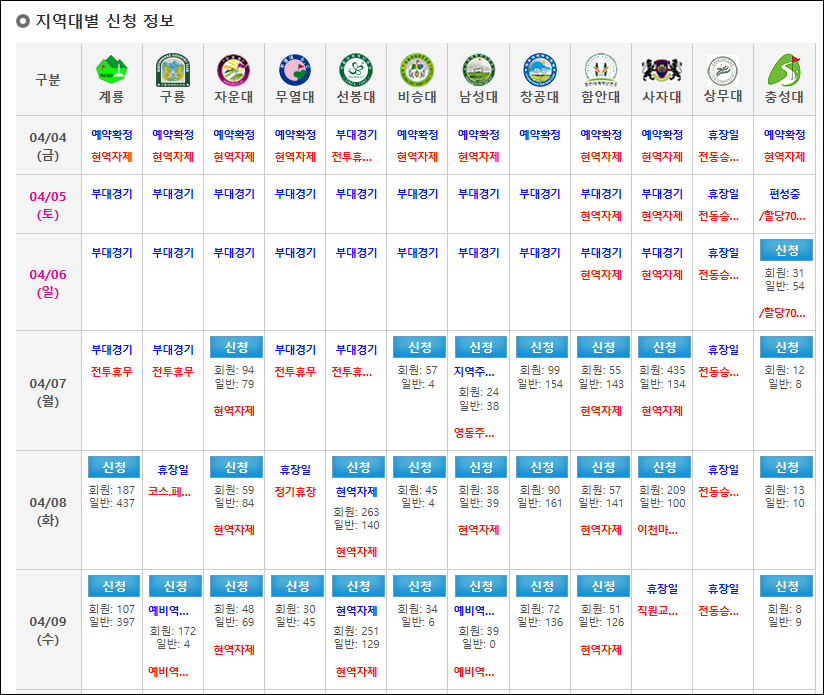This screenshot has width=824, height=695.
Task: Apply for 충성대 on 04/09
Action: click(x=786, y=586)
